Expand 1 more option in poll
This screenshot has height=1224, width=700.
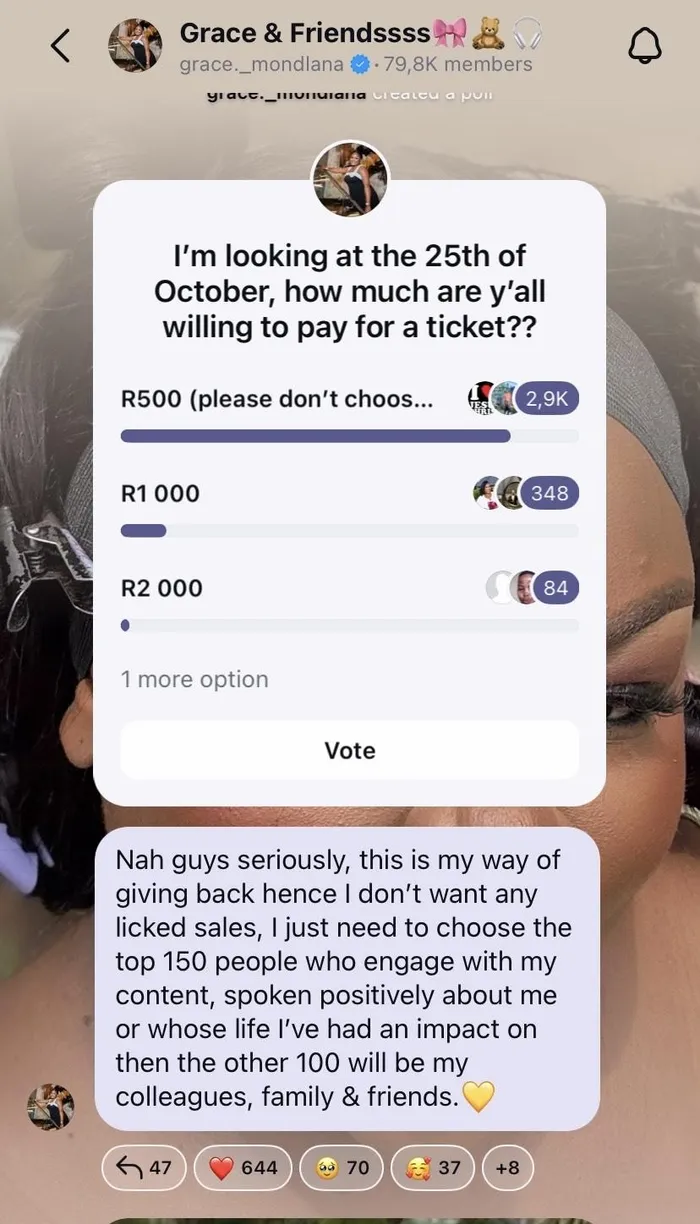(x=195, y=679)
